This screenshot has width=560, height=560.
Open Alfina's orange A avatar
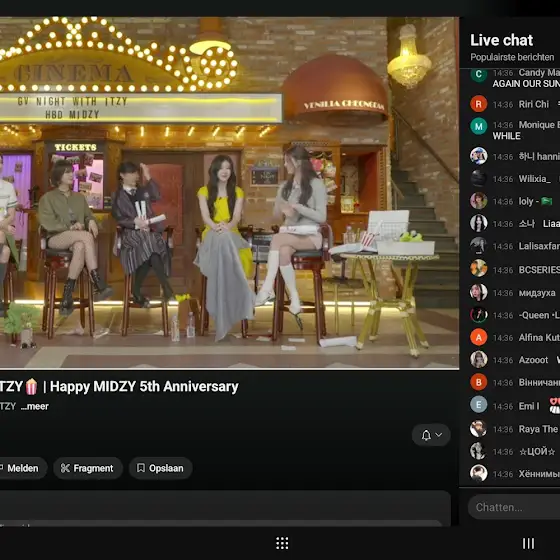click(479, 338)
